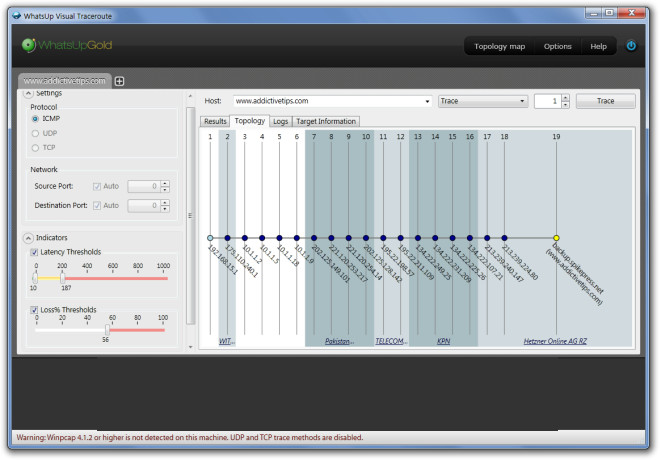Select hop 11 node in TELECOM segment
660x460 pixels.
(x=383, y=238)
